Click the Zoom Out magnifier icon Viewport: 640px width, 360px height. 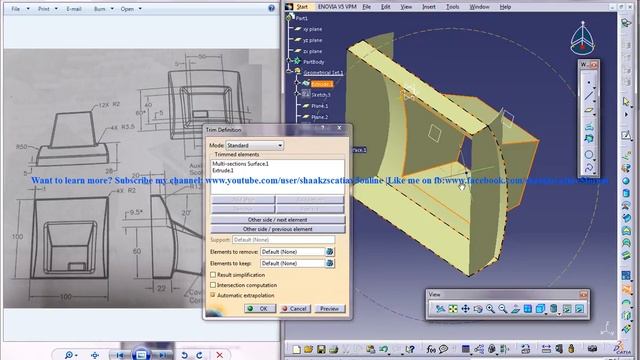click(502, 309)
